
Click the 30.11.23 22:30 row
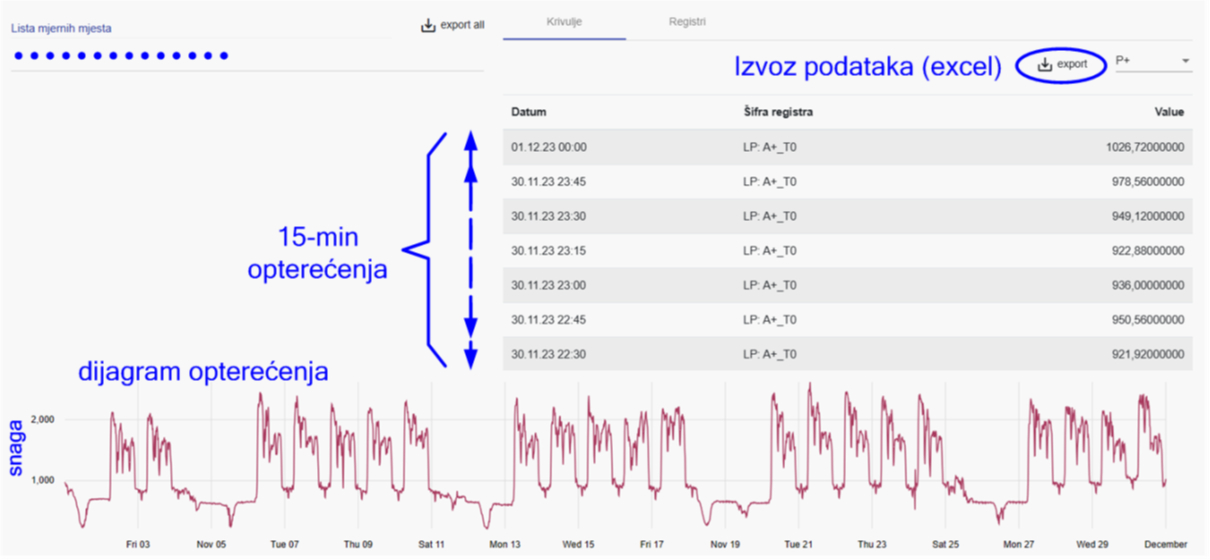click(846, 354)
